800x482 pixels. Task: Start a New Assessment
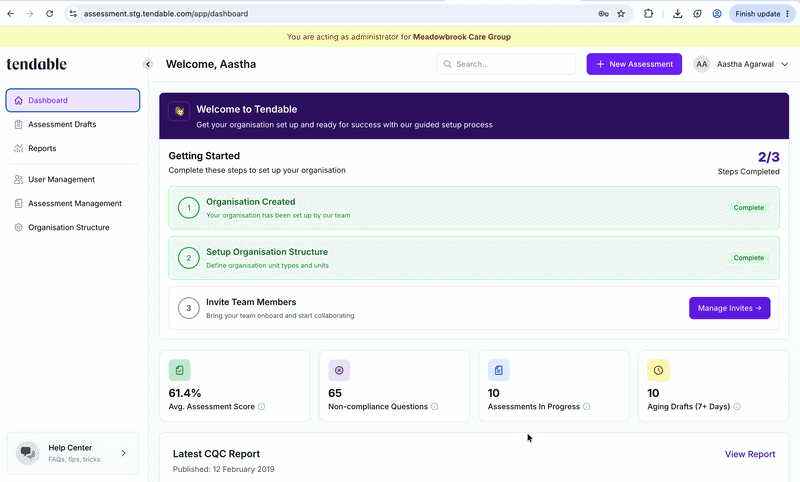point(634,64)
